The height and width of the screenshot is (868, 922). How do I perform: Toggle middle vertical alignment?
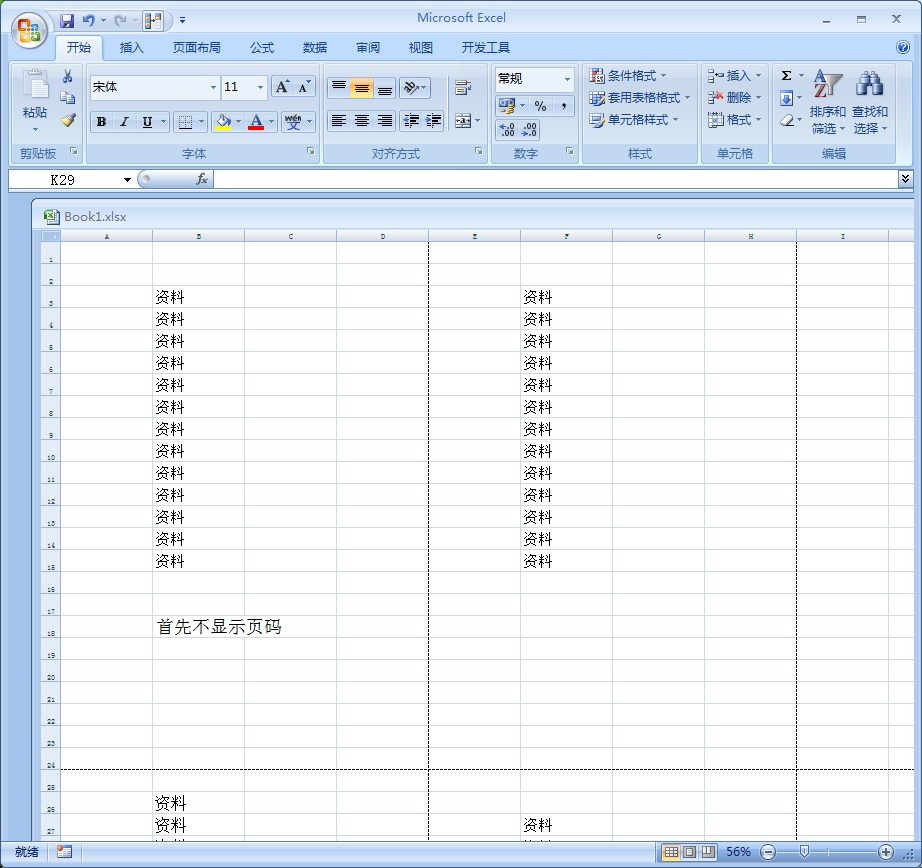[x=362, y=88]
